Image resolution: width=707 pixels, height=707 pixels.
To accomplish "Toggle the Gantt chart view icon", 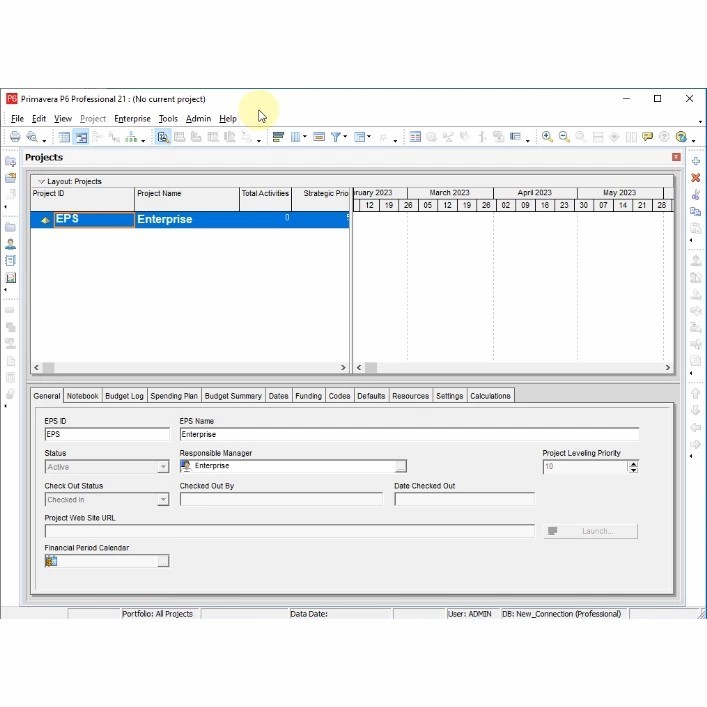I will click(x=82, y=137).
